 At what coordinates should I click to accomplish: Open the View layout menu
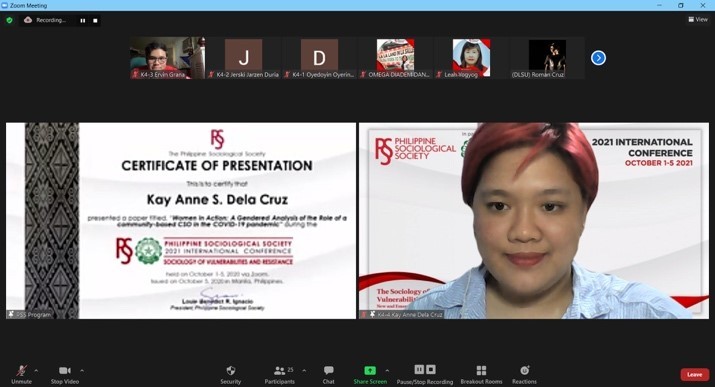(x=698, y=19)
